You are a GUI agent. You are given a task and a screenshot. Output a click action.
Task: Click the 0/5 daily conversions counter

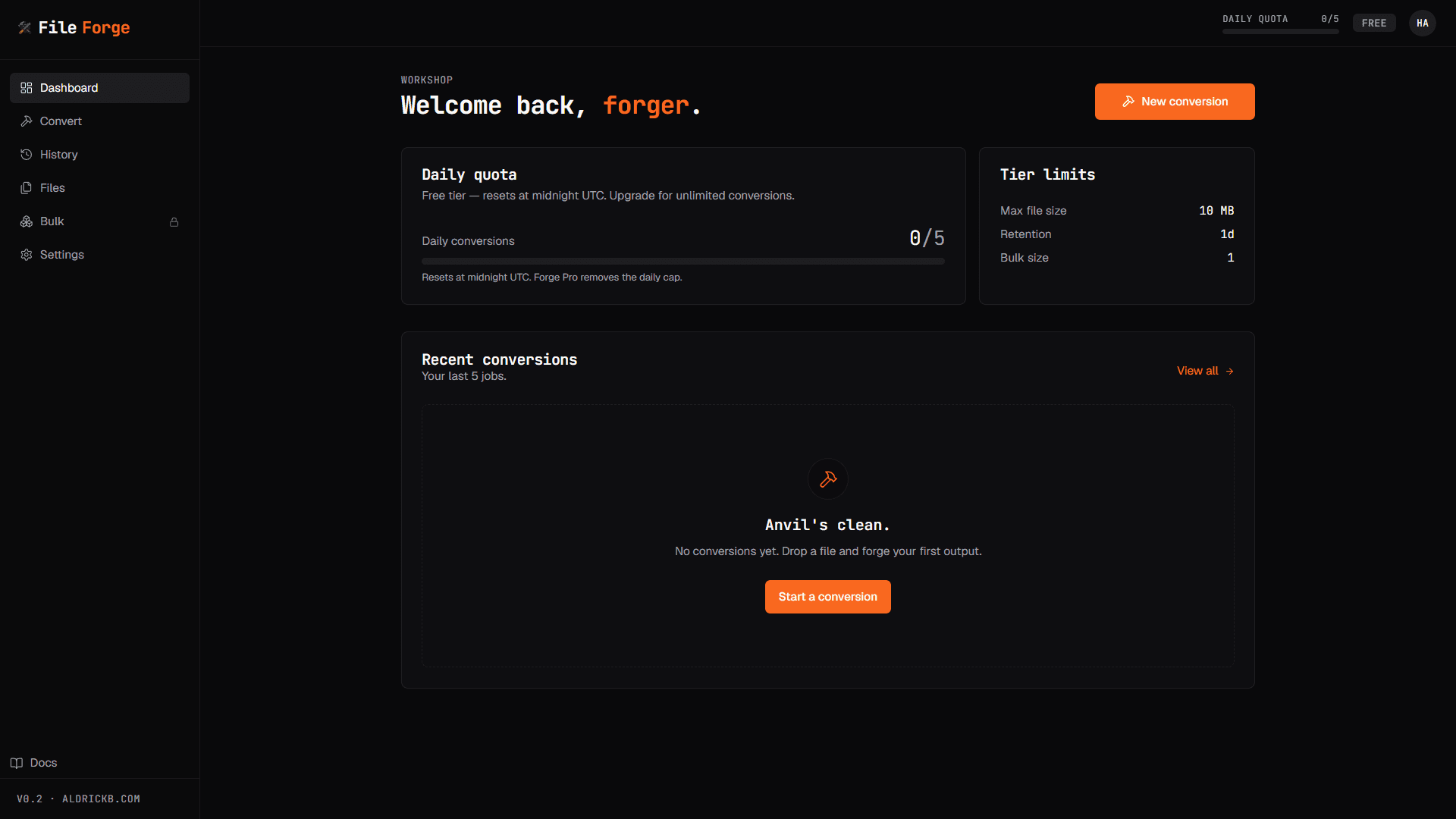point(927,238)
